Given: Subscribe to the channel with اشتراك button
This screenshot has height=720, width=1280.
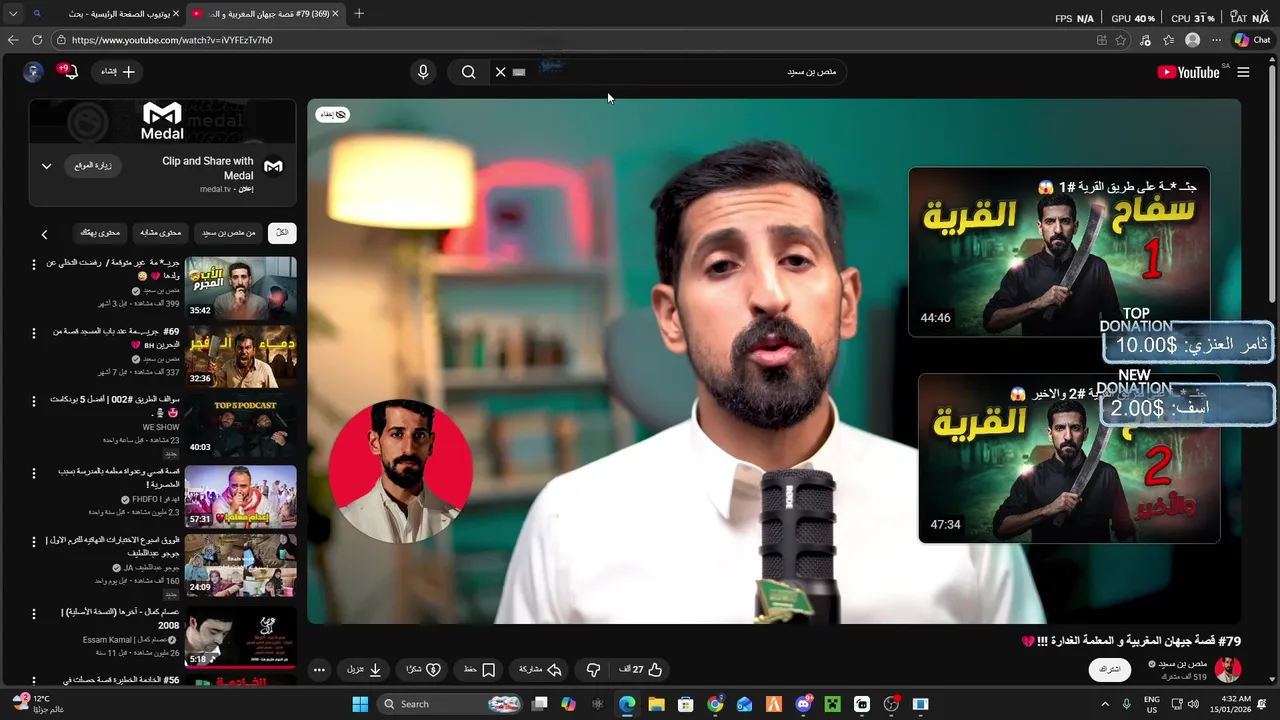Looking at the screenshot, I should [x=1110, y=669].
